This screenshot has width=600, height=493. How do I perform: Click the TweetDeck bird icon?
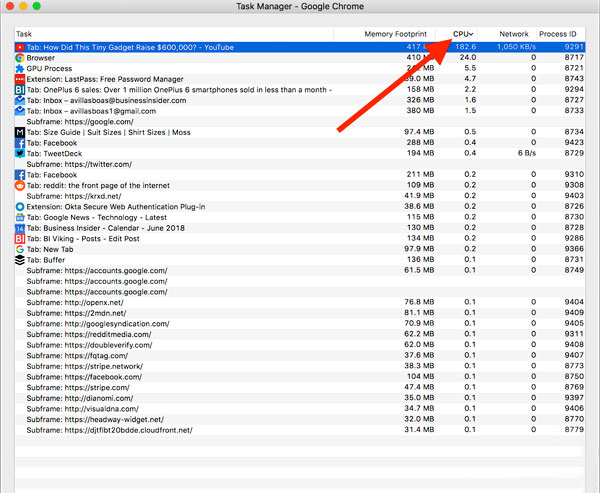pos(20,153)
